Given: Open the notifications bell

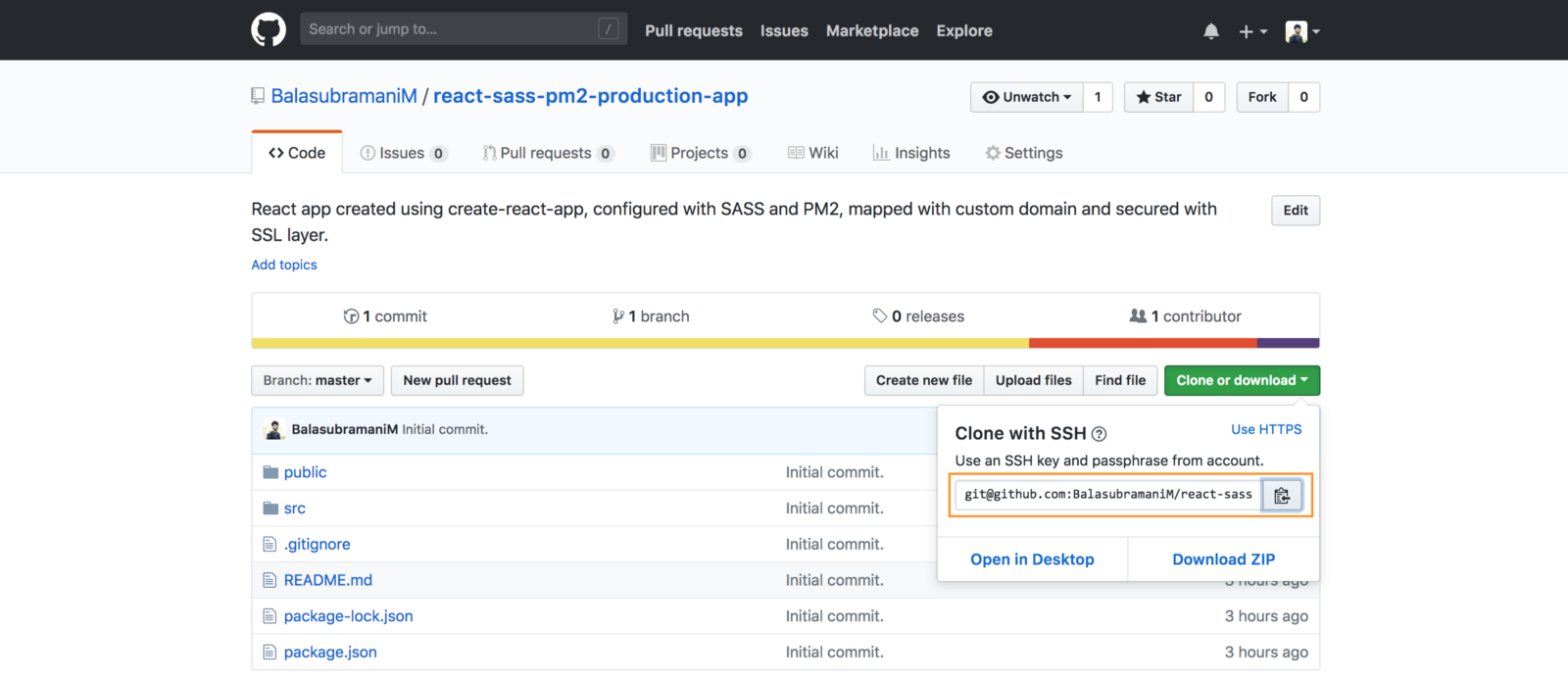Looking at the screenshot, I should 1211,31.
